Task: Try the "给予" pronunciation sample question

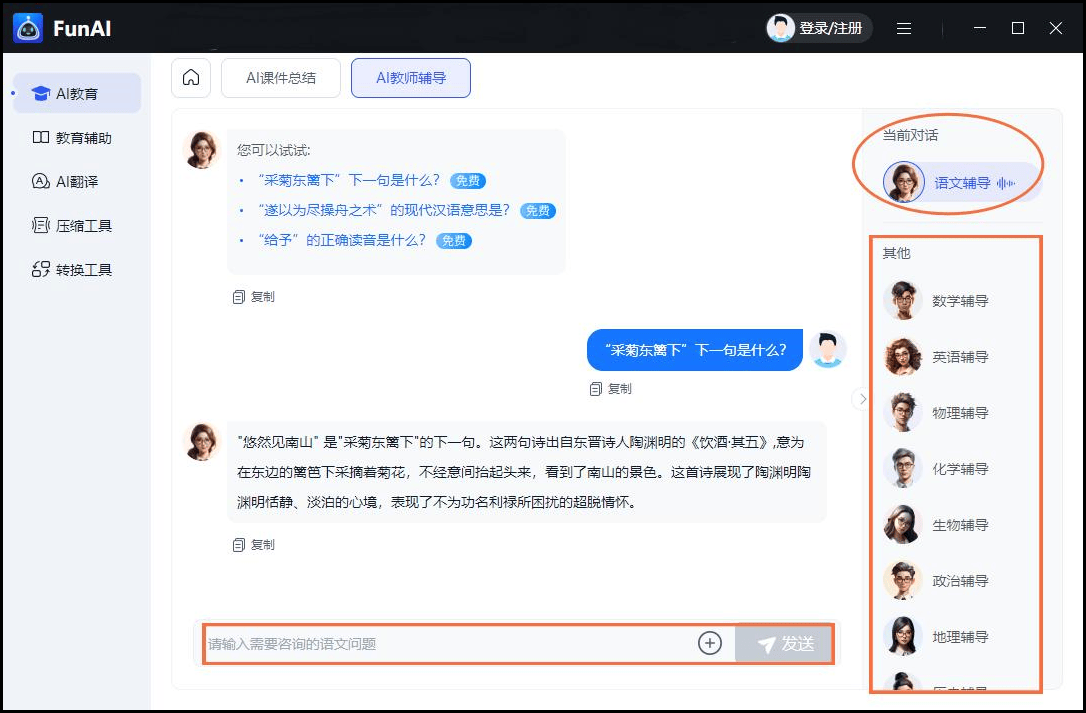Action: pos(342,240)
